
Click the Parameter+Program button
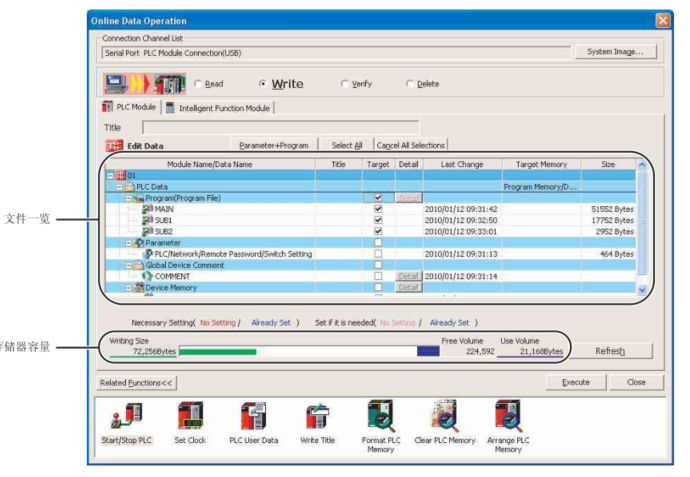click(x=274, y=145)
